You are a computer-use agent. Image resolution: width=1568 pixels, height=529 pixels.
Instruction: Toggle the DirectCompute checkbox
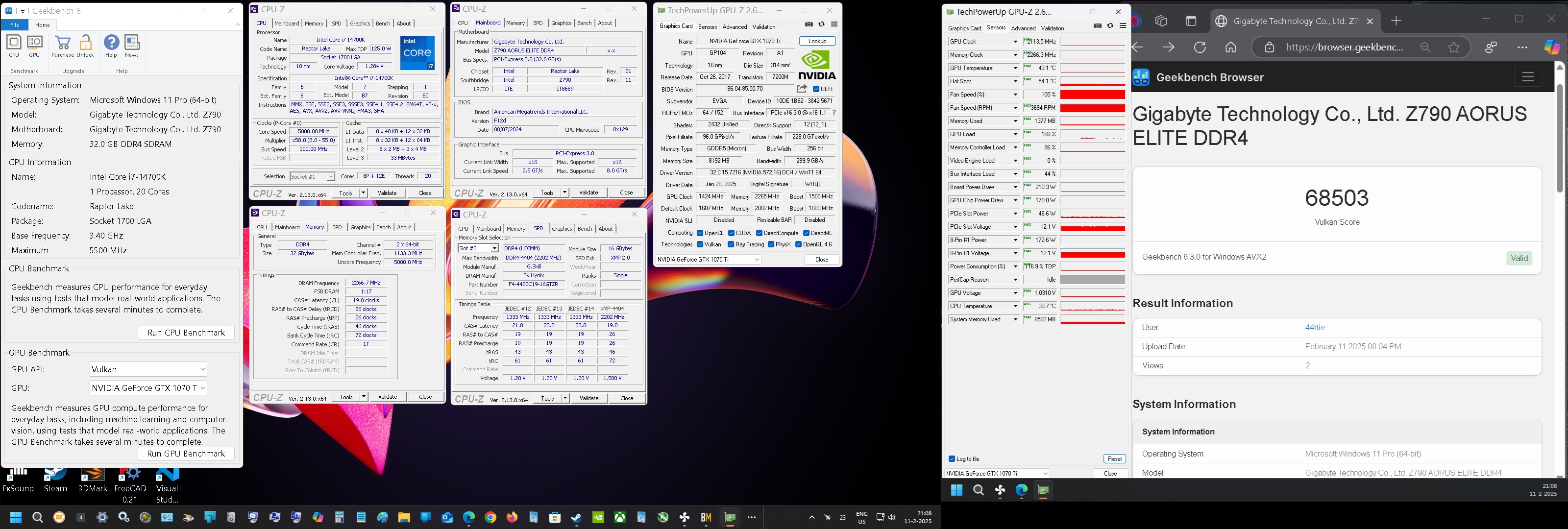pyautogui.click(x=759, y=233)
